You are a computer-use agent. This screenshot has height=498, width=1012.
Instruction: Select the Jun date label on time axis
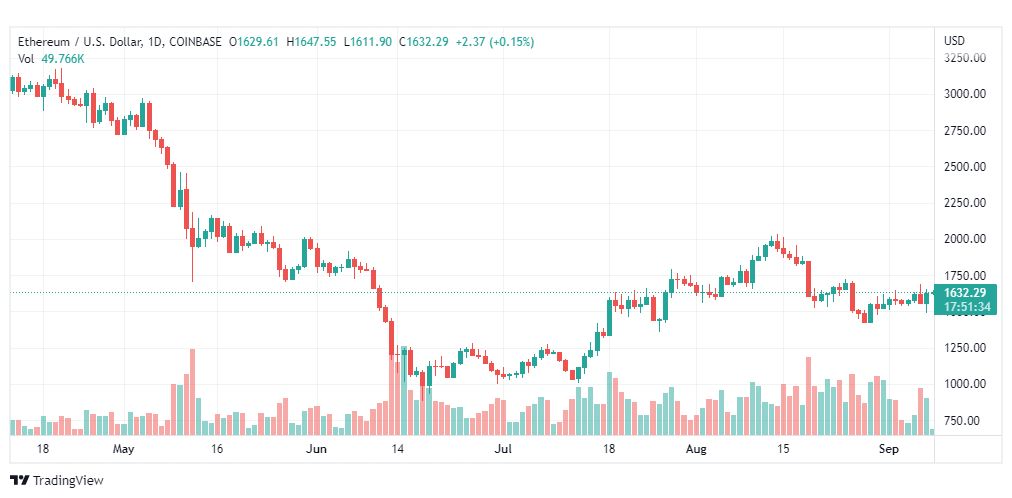(x=316, y=449)
